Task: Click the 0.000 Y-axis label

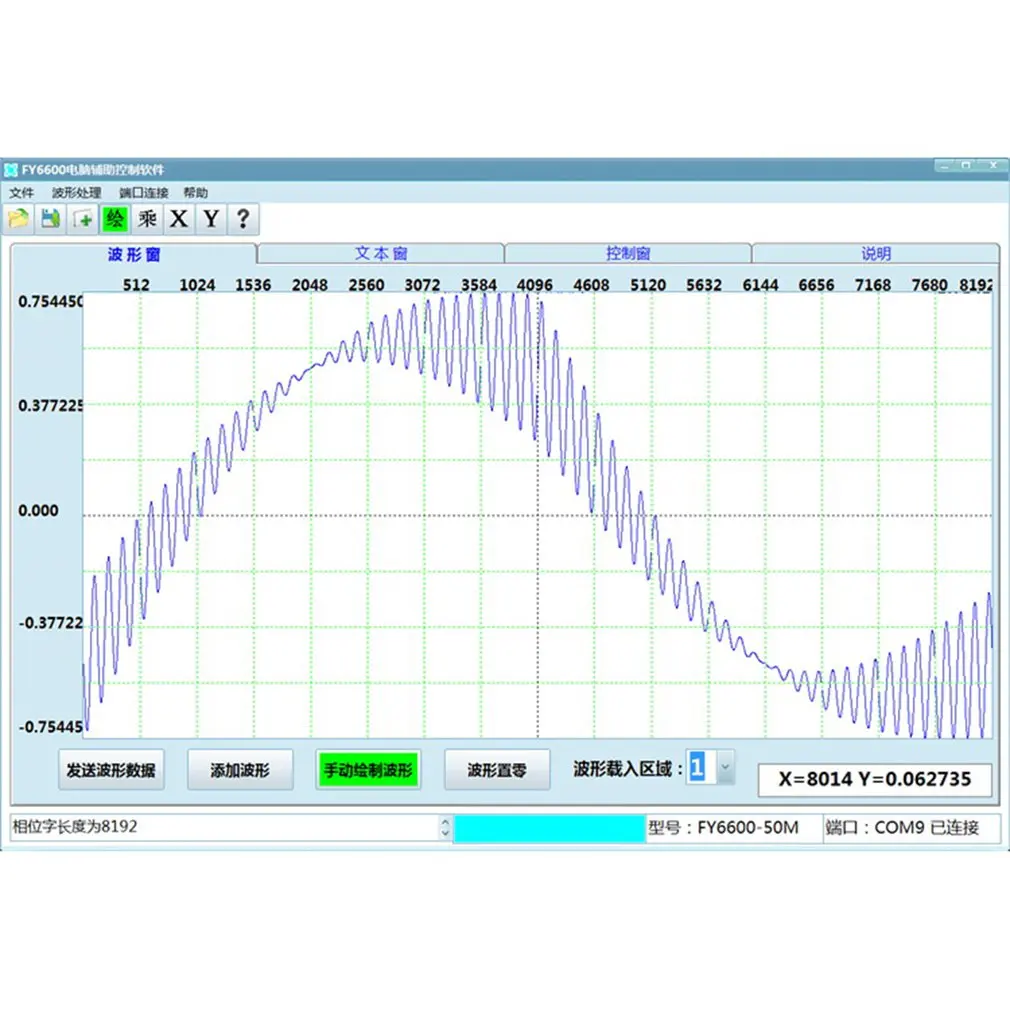Action: pyautogui.click(x=38, y=511)
